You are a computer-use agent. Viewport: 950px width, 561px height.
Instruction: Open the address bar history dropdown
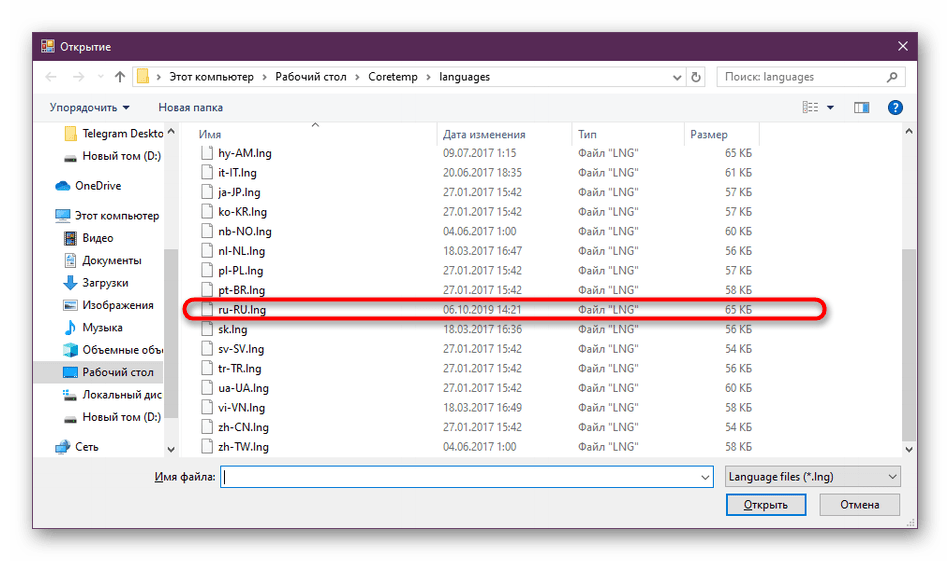point(677,77)
